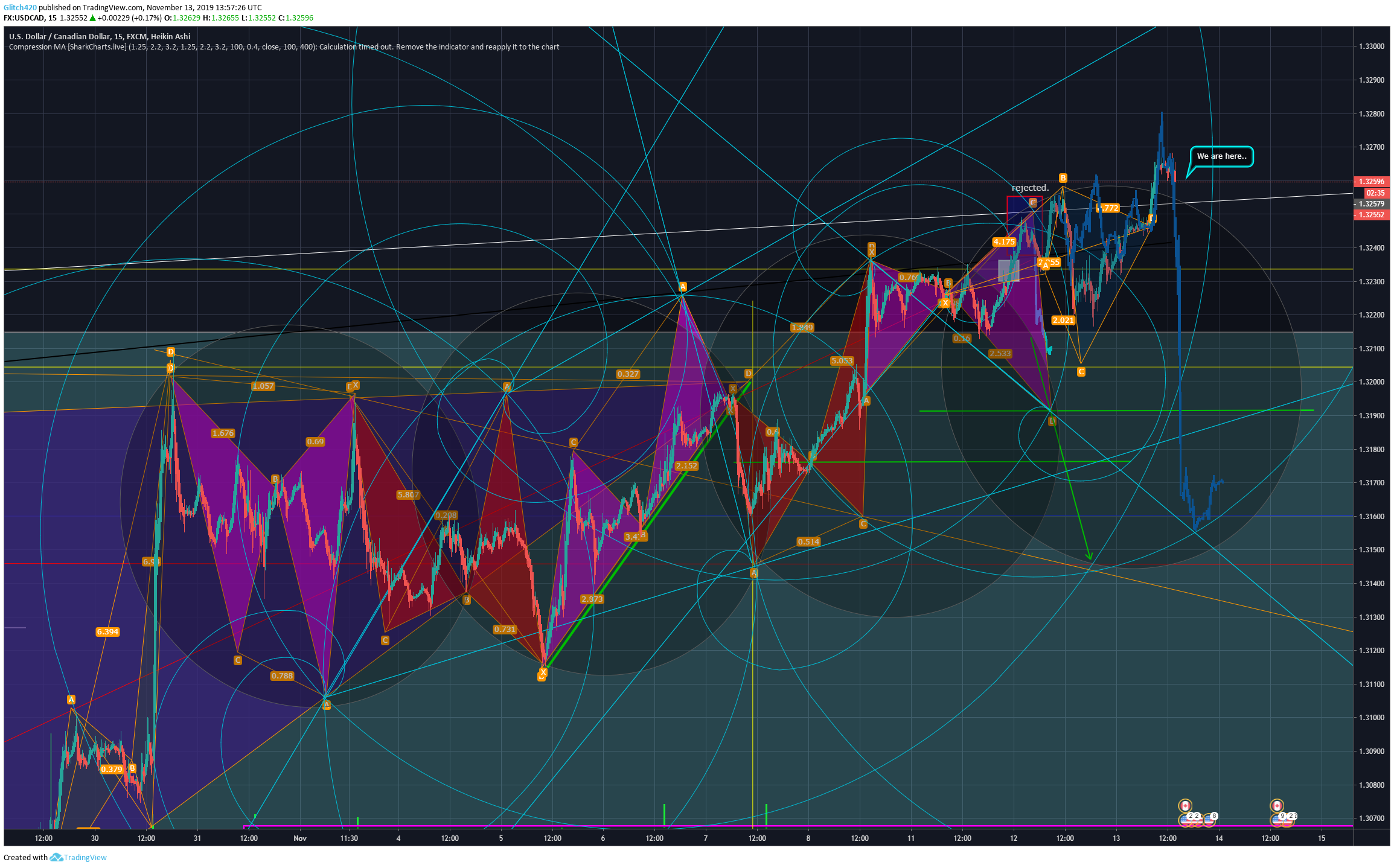Click the FX:USDCAD, 15 symbol header
The image size is (1394, 868).
click(30, 18)
